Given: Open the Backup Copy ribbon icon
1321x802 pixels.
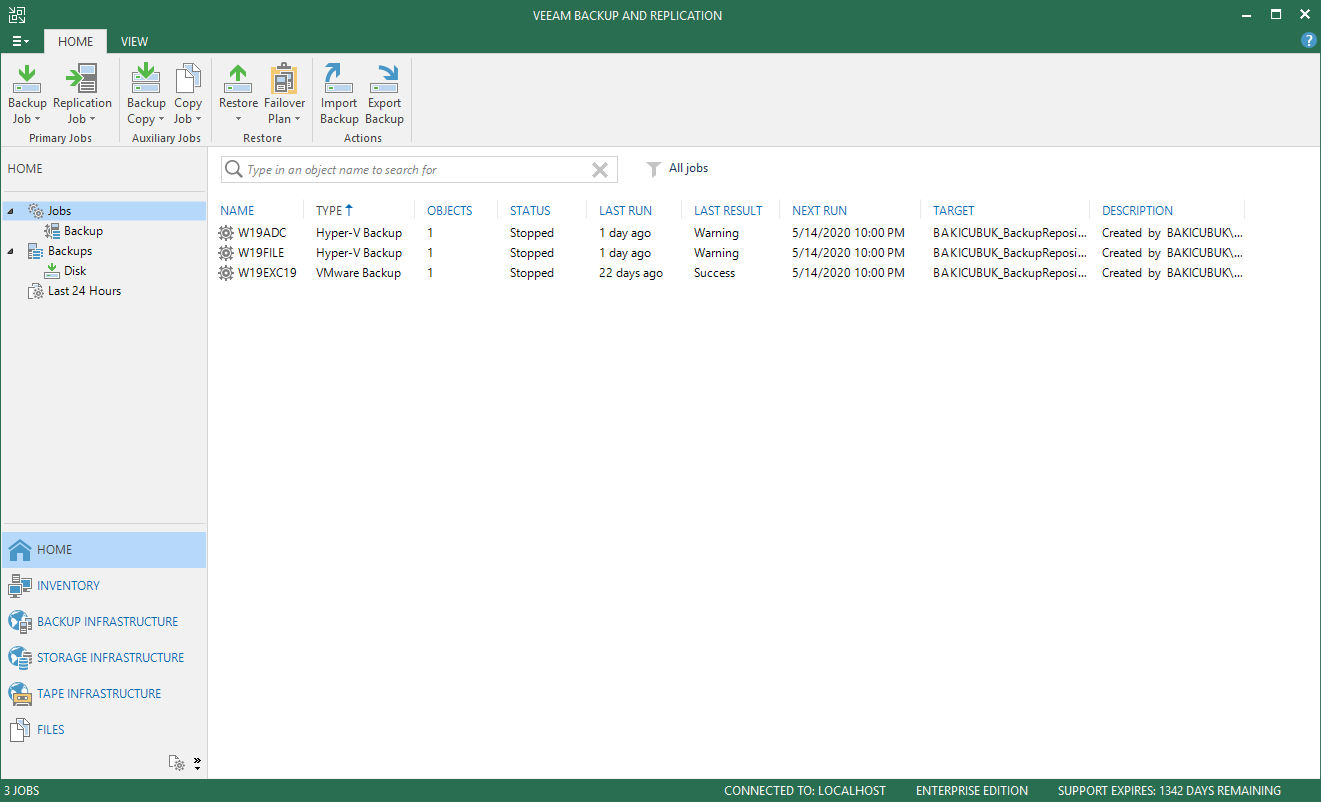Looking at the screenshot, I should tap(146, 80).
